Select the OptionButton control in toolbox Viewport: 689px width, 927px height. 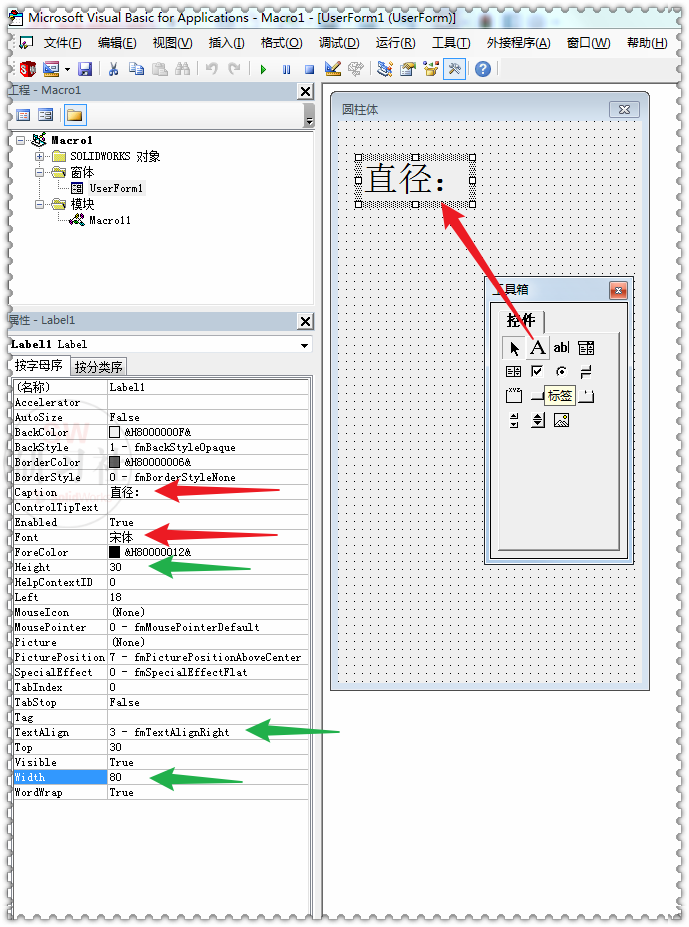[561, 371]
